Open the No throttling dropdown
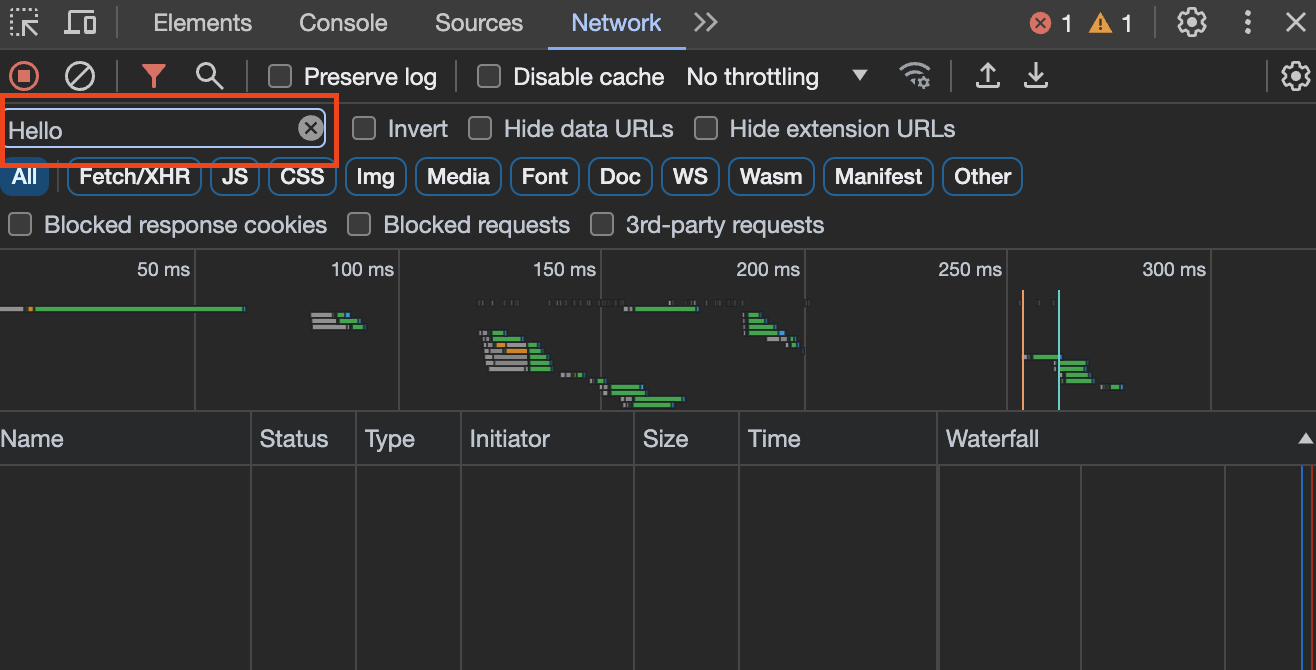1316x670 pixels. pyautogui.click(x=777, y=76)
